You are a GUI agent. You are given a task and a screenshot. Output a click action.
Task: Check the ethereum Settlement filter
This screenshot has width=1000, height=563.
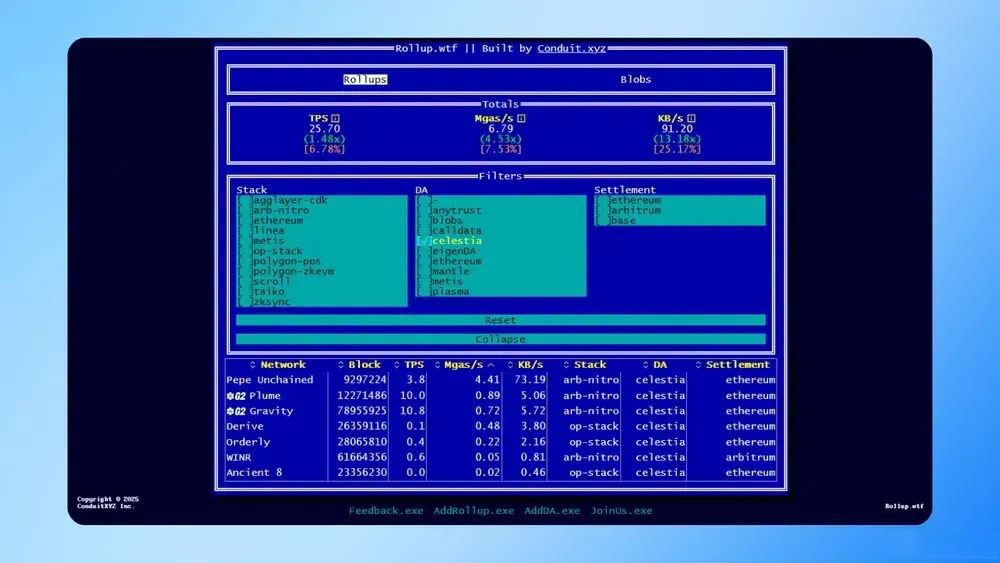(602, 200)
